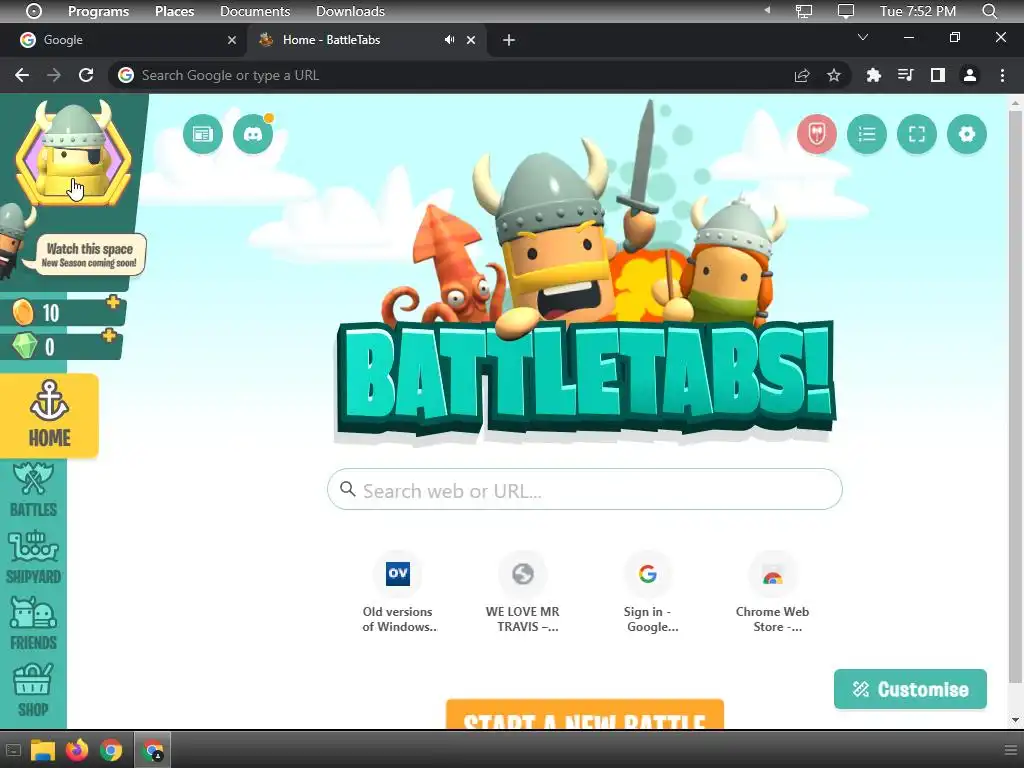Open Chrome Web Store shortcut

click(x=772, y=593)
